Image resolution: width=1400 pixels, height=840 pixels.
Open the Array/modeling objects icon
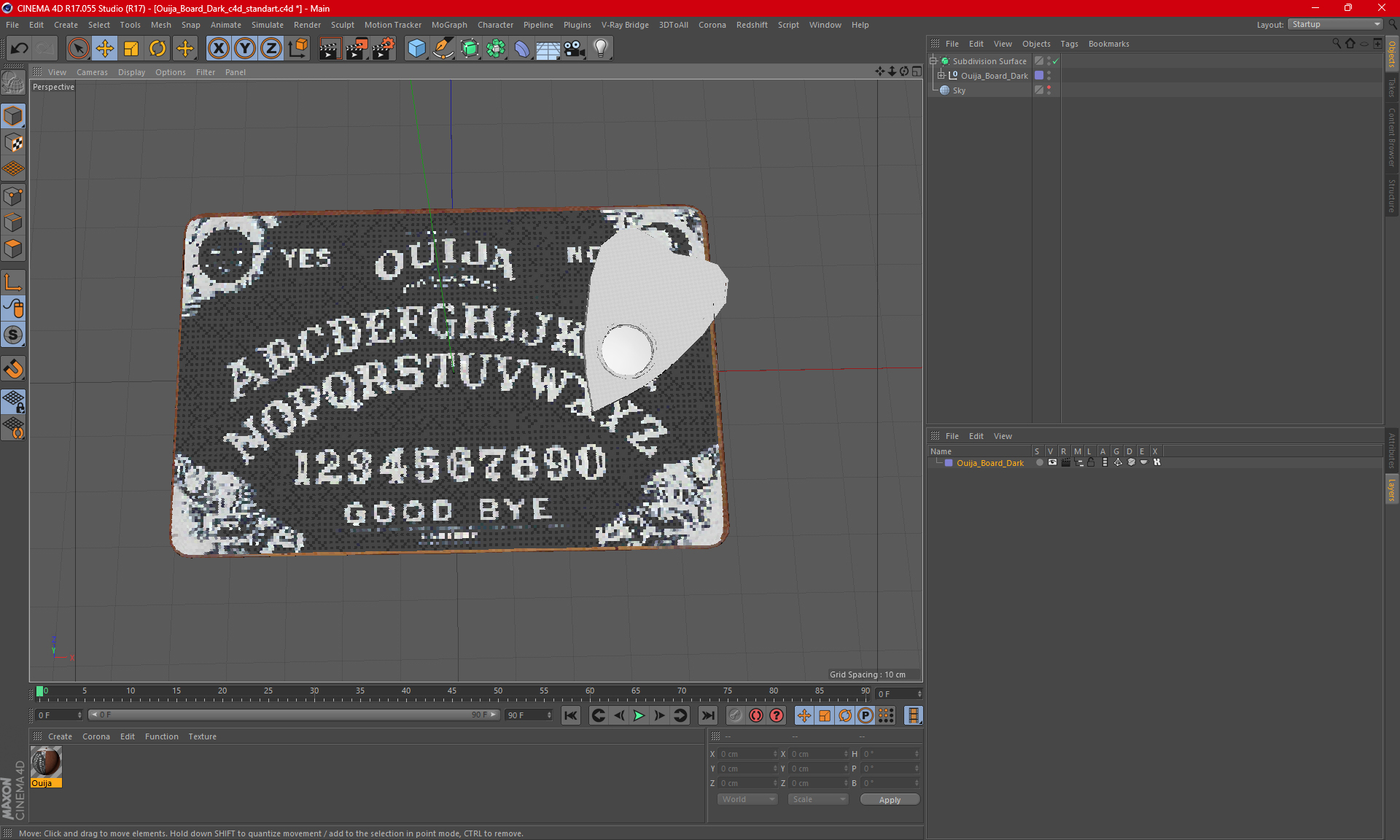click(x=496, y=49)
